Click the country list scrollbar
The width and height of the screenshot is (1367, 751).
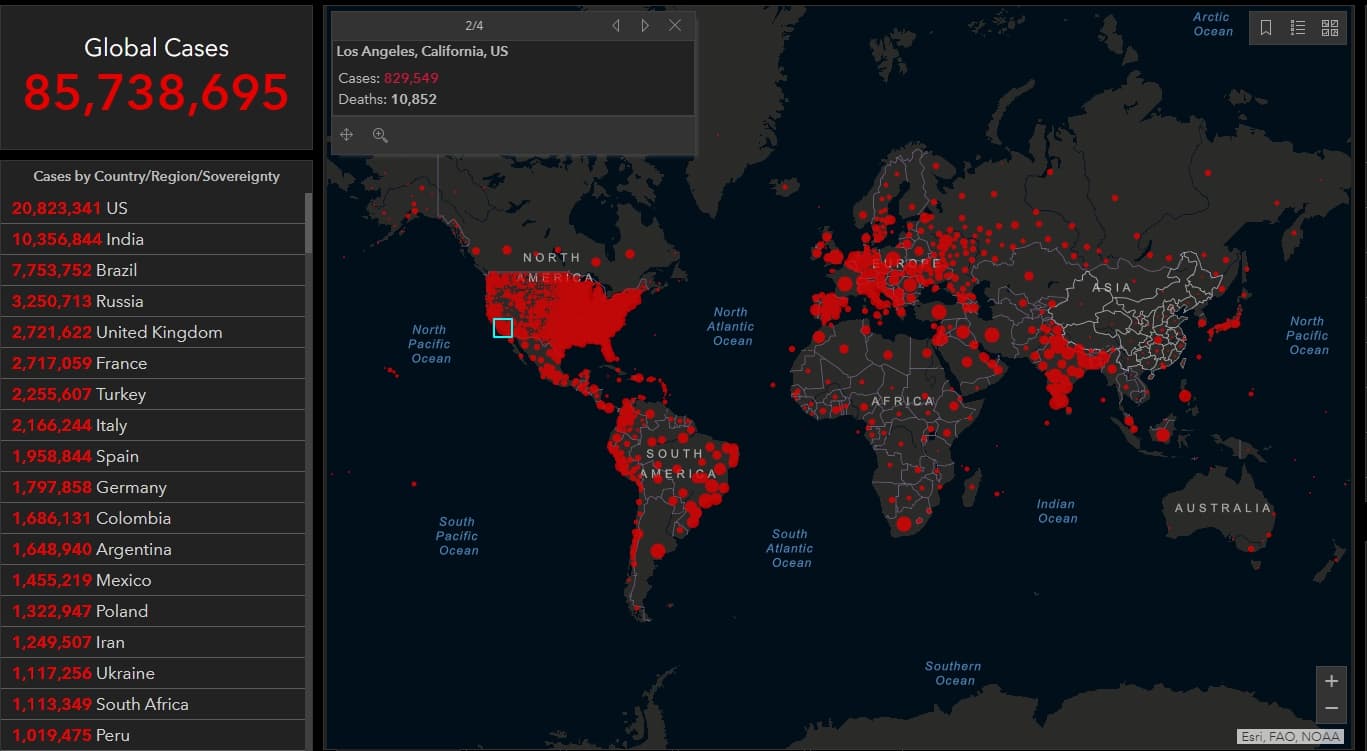click(x=308, y=223)
